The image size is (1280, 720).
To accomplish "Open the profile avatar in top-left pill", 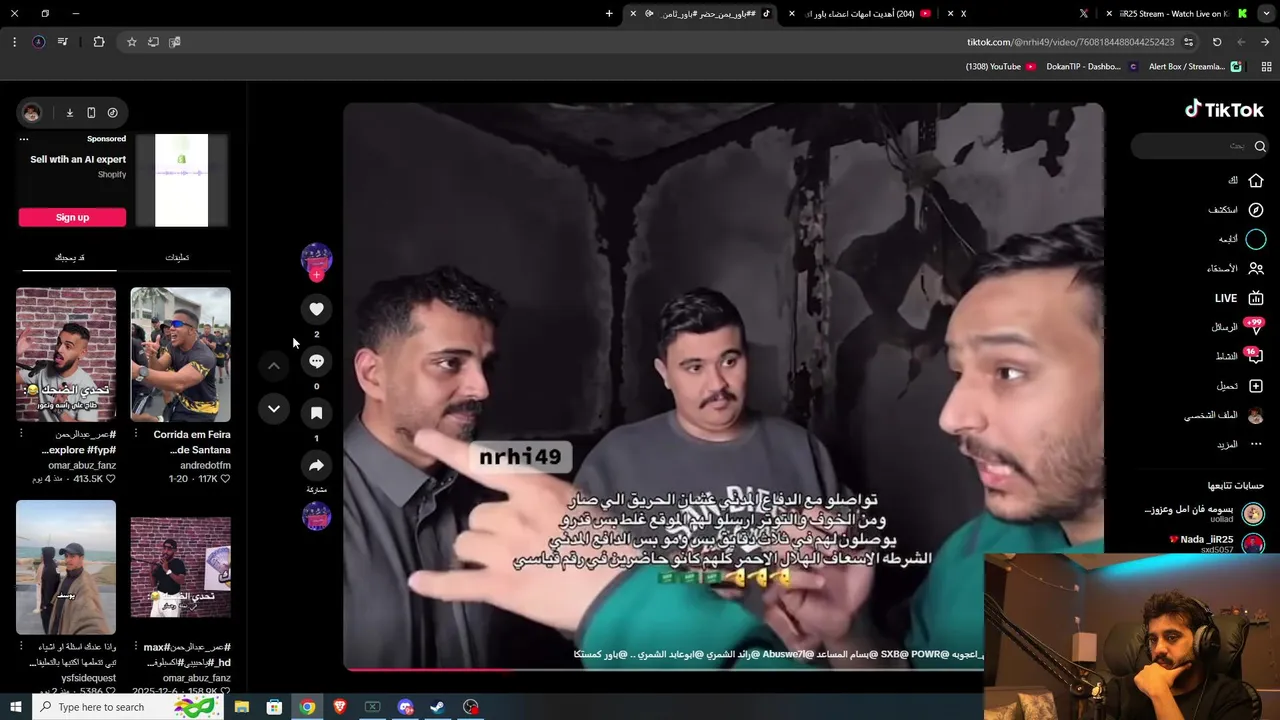I will pyautogui.click(x=32, y=113).
